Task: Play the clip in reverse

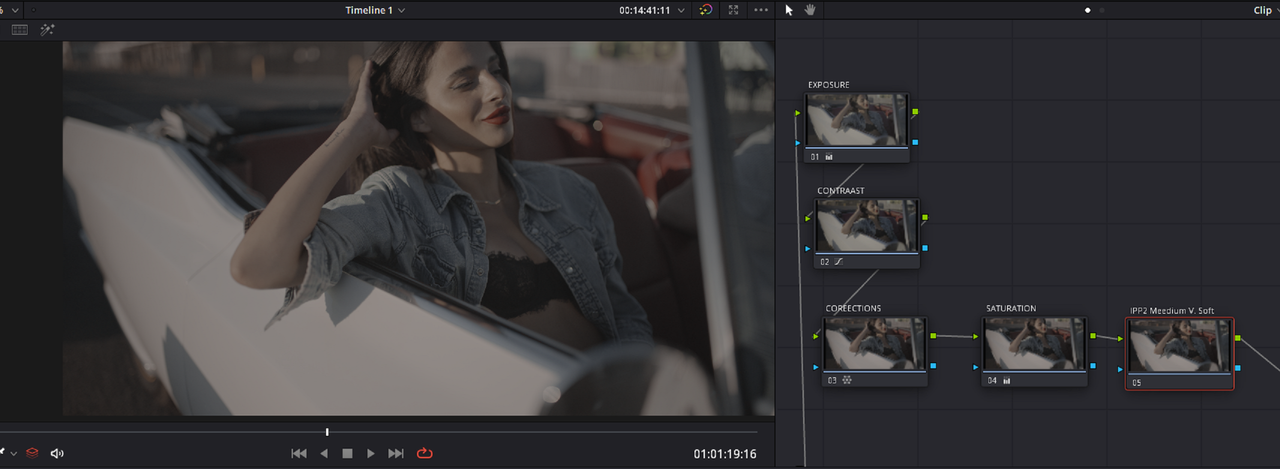Action: coord(323,453)
